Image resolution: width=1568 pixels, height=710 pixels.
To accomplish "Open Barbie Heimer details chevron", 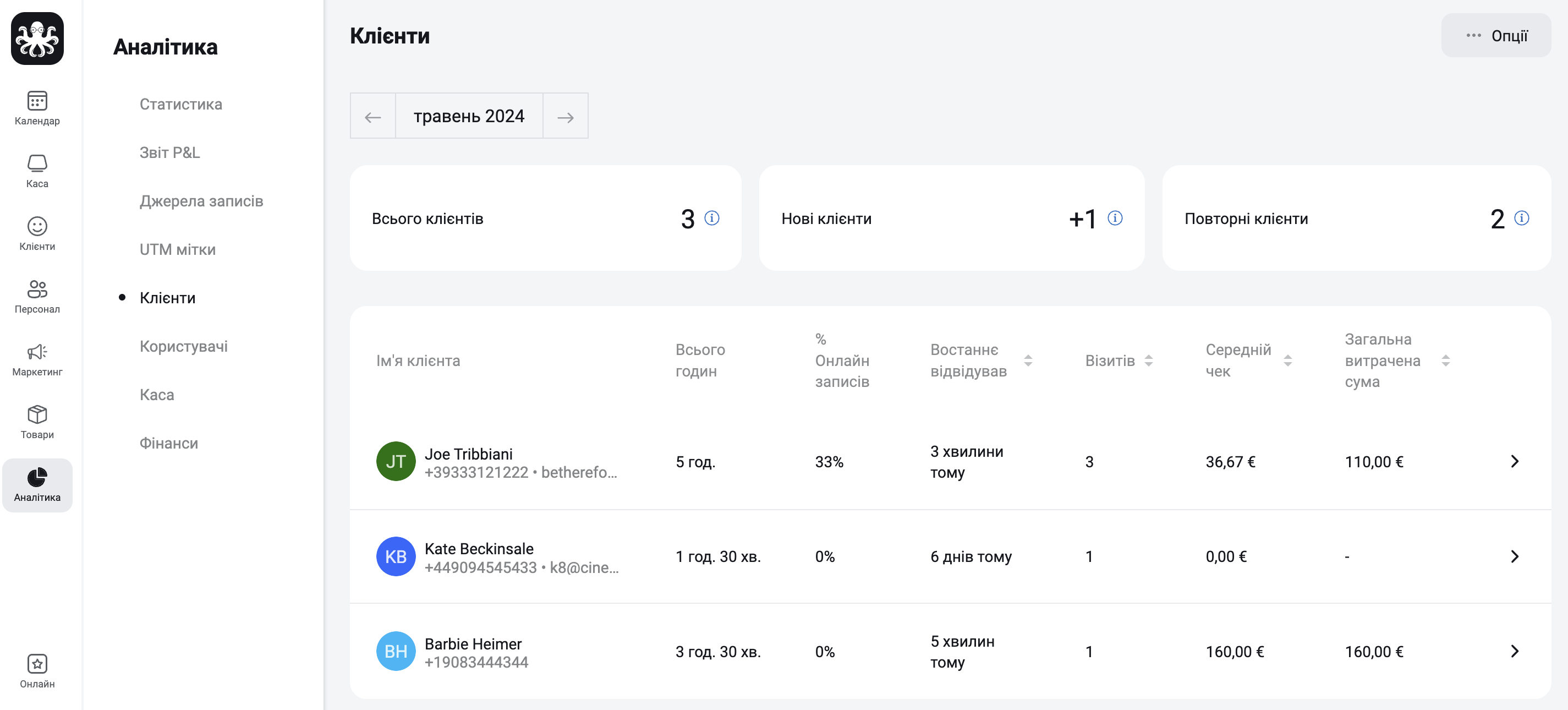I will 1515,652.
